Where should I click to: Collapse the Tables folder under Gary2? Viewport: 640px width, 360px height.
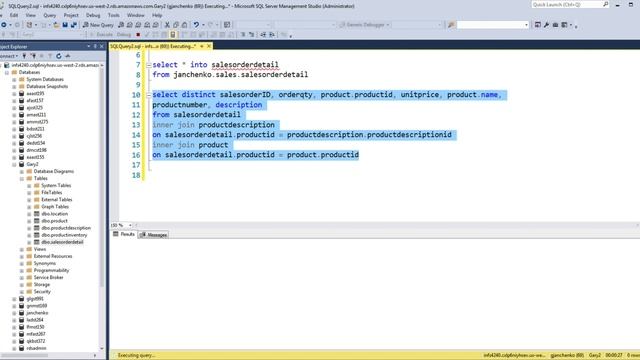tap(22, 178)
